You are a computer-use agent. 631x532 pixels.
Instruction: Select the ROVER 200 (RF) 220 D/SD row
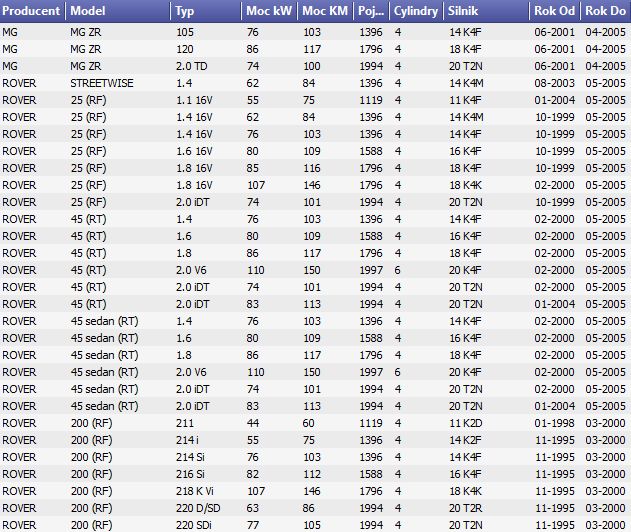click(316, 508)
